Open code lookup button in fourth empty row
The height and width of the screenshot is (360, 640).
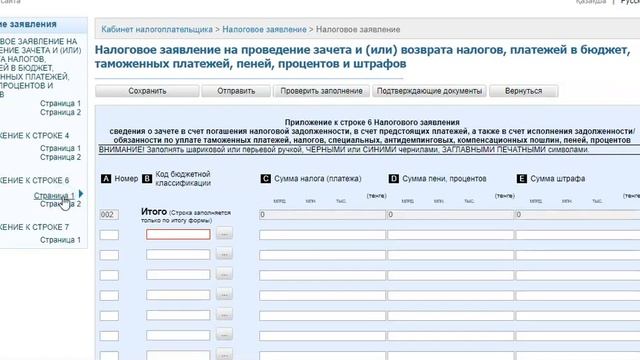224,294
